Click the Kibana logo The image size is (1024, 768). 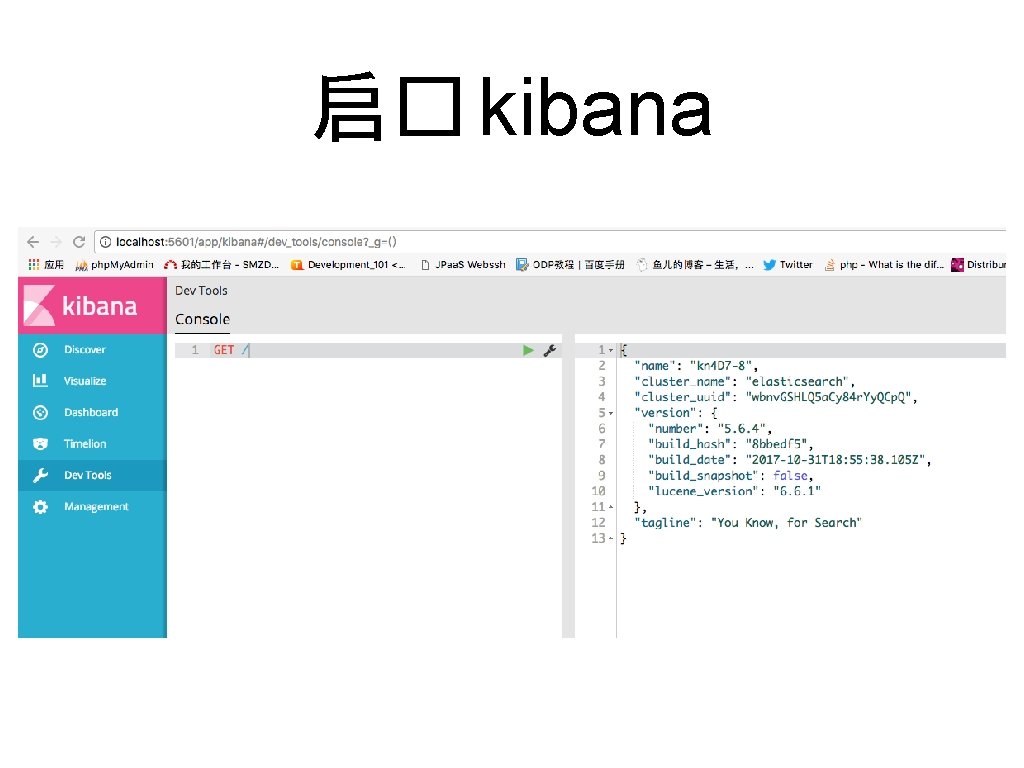point(92,306)
